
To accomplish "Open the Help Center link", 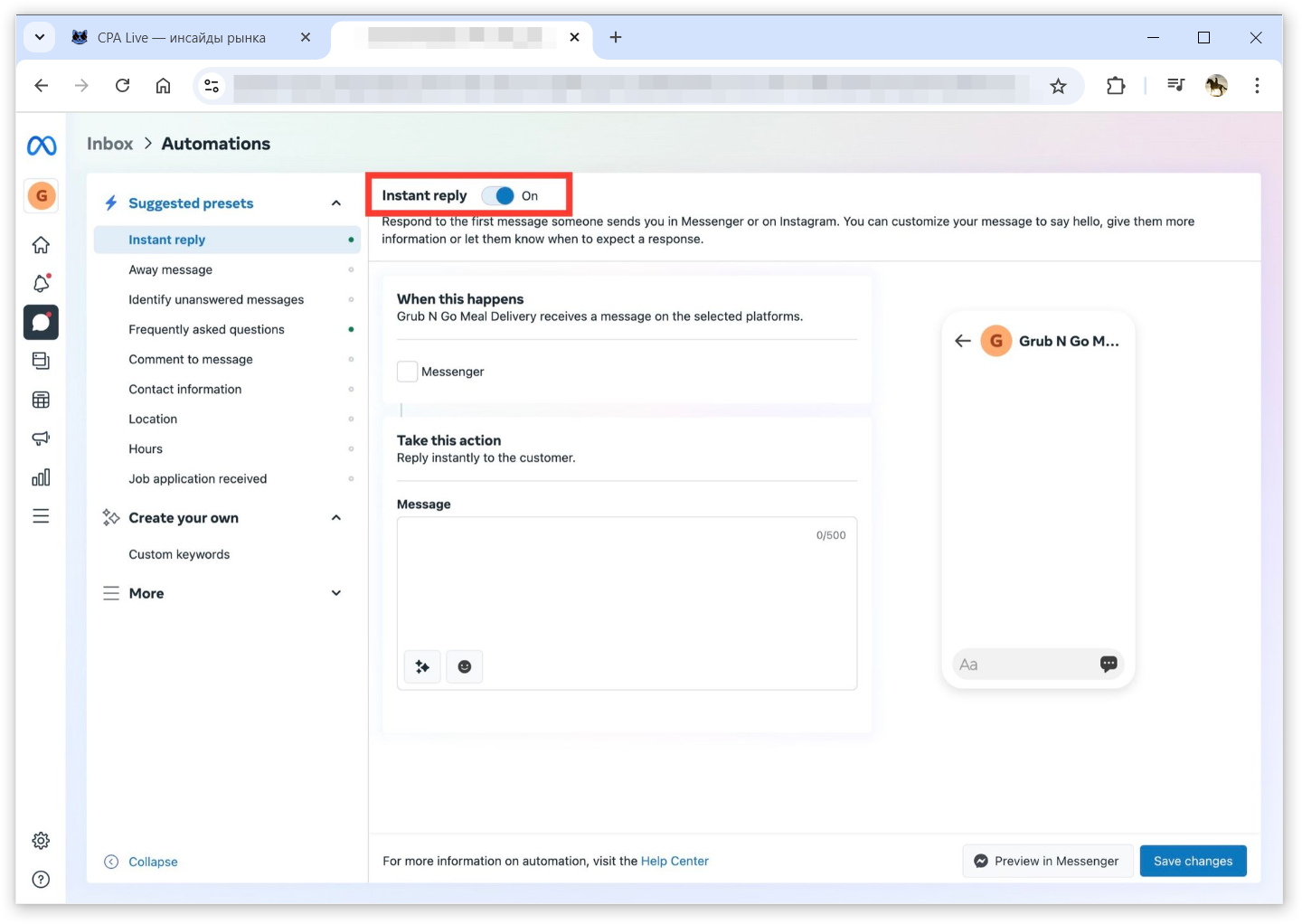I will [675, 861].
